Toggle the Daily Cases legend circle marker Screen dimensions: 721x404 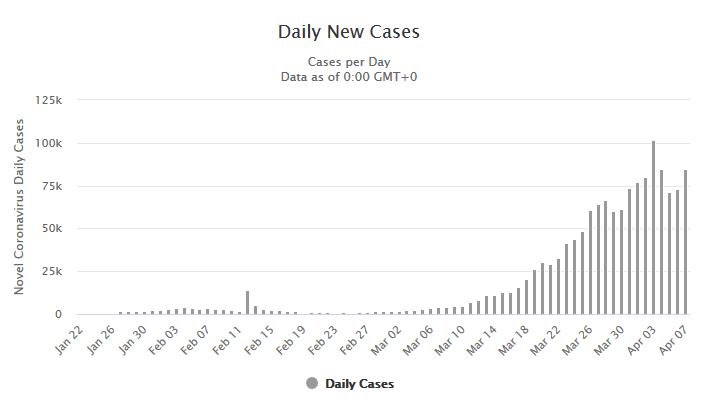tap(312, 384)
